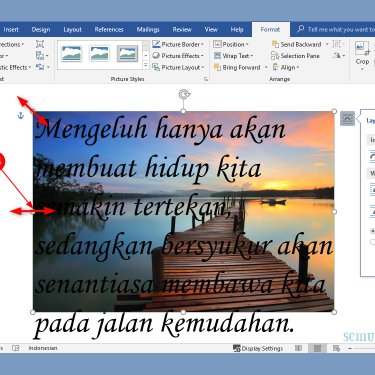Viewport: 375px width, 375px height.
Task: Click the bottom-left picture sizing handle
Action: (33, 312)
